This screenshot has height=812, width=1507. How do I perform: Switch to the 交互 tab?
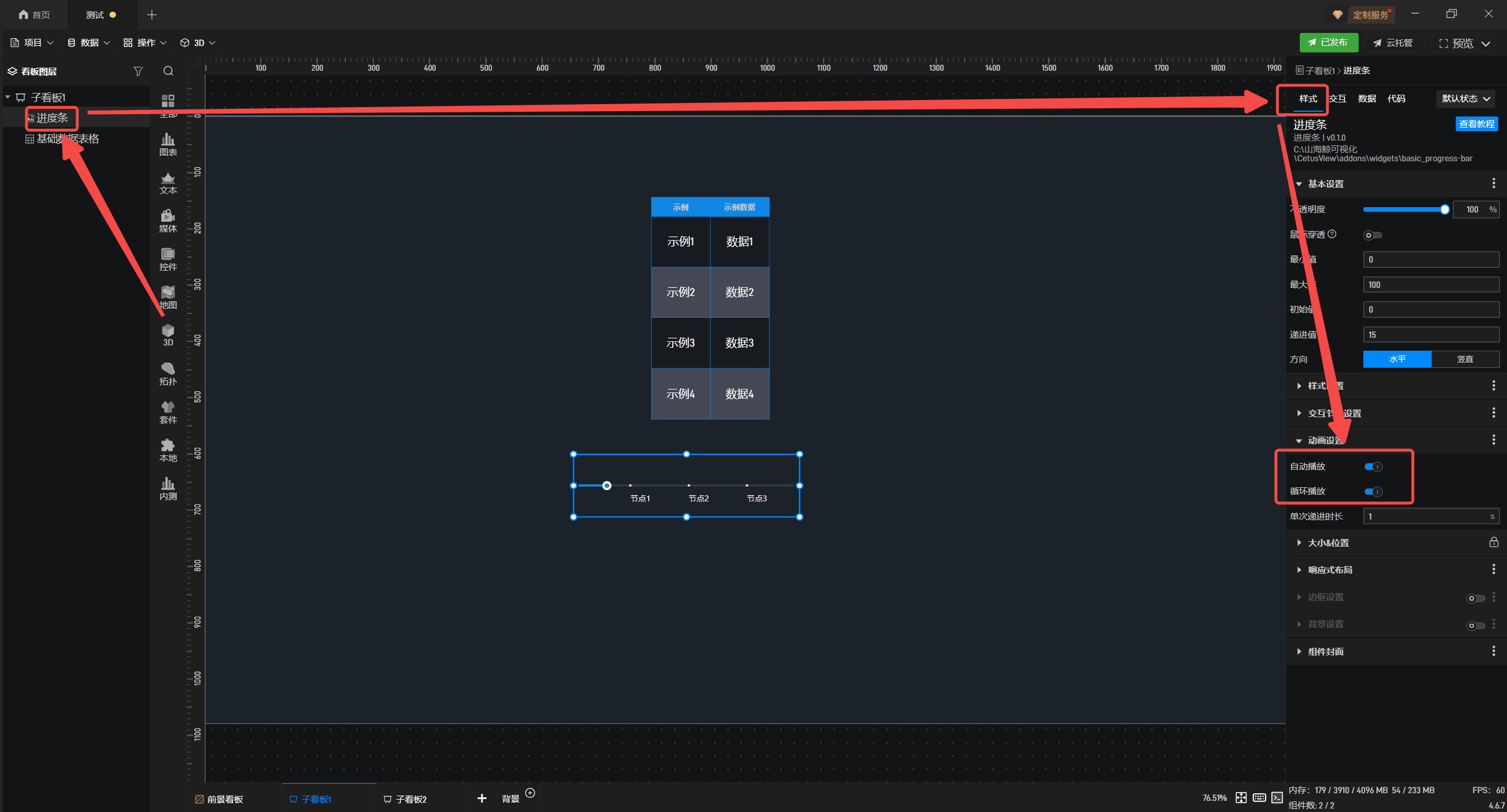(x=1337, y=99)
